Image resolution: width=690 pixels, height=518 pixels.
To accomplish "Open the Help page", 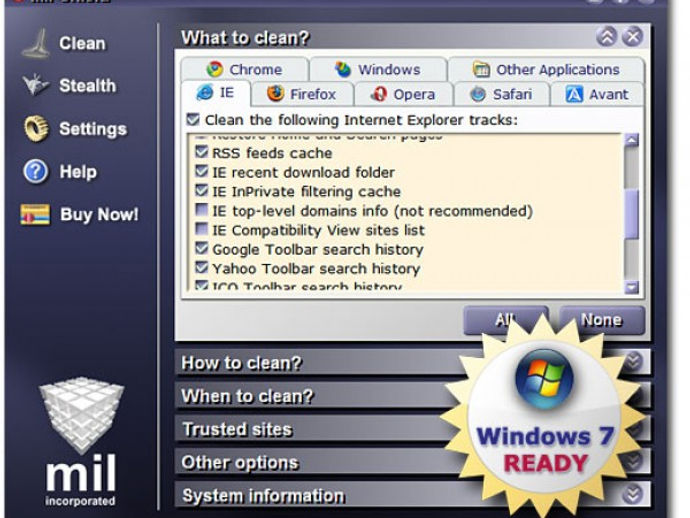I will (78, 172).
